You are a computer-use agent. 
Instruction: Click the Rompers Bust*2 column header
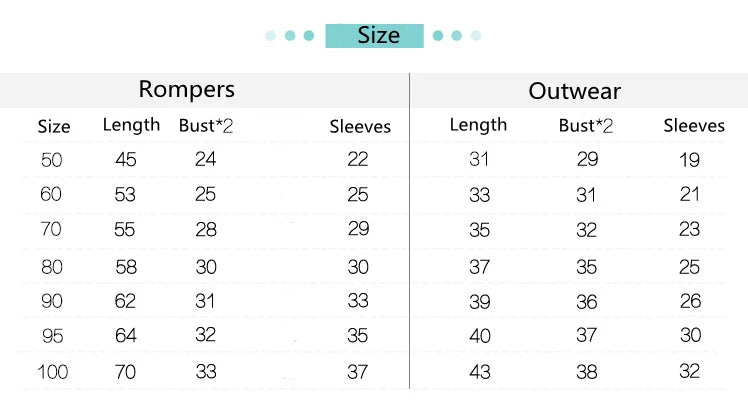coord(206,126)
